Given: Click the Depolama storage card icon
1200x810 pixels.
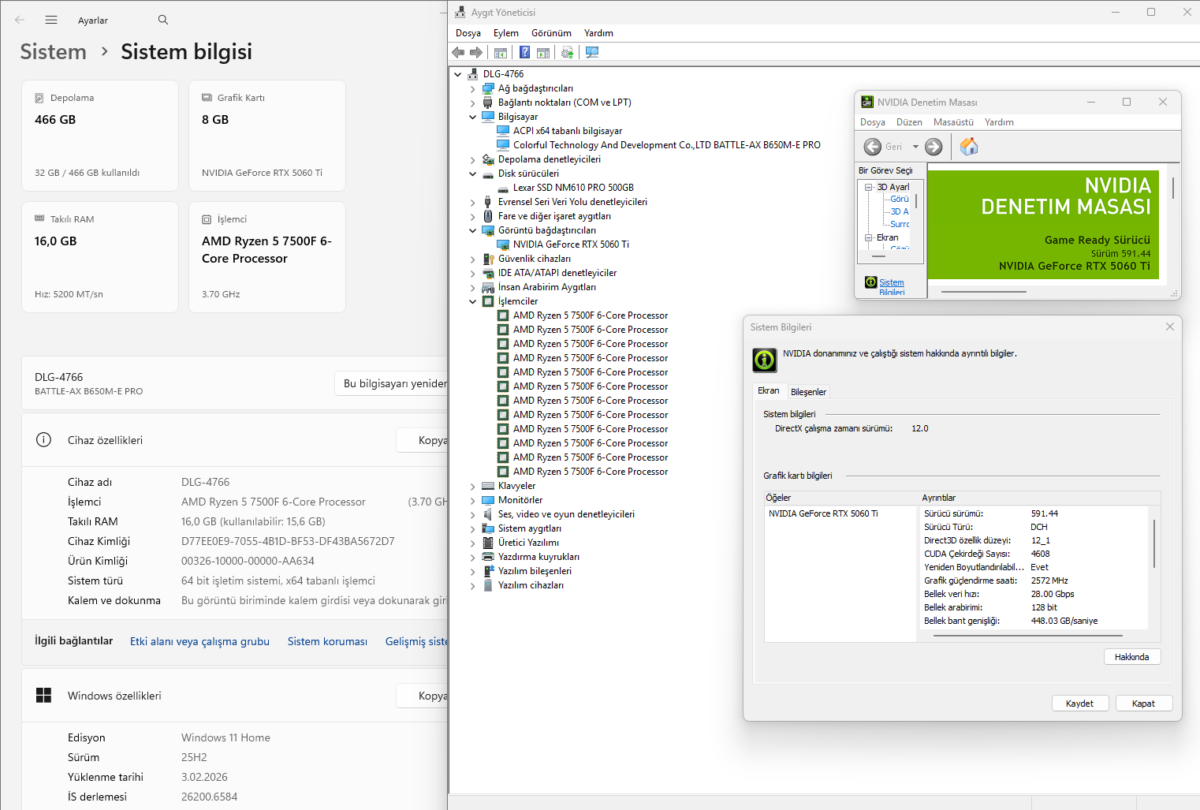Looking at the screenshot, I should (x=40, y=98).
